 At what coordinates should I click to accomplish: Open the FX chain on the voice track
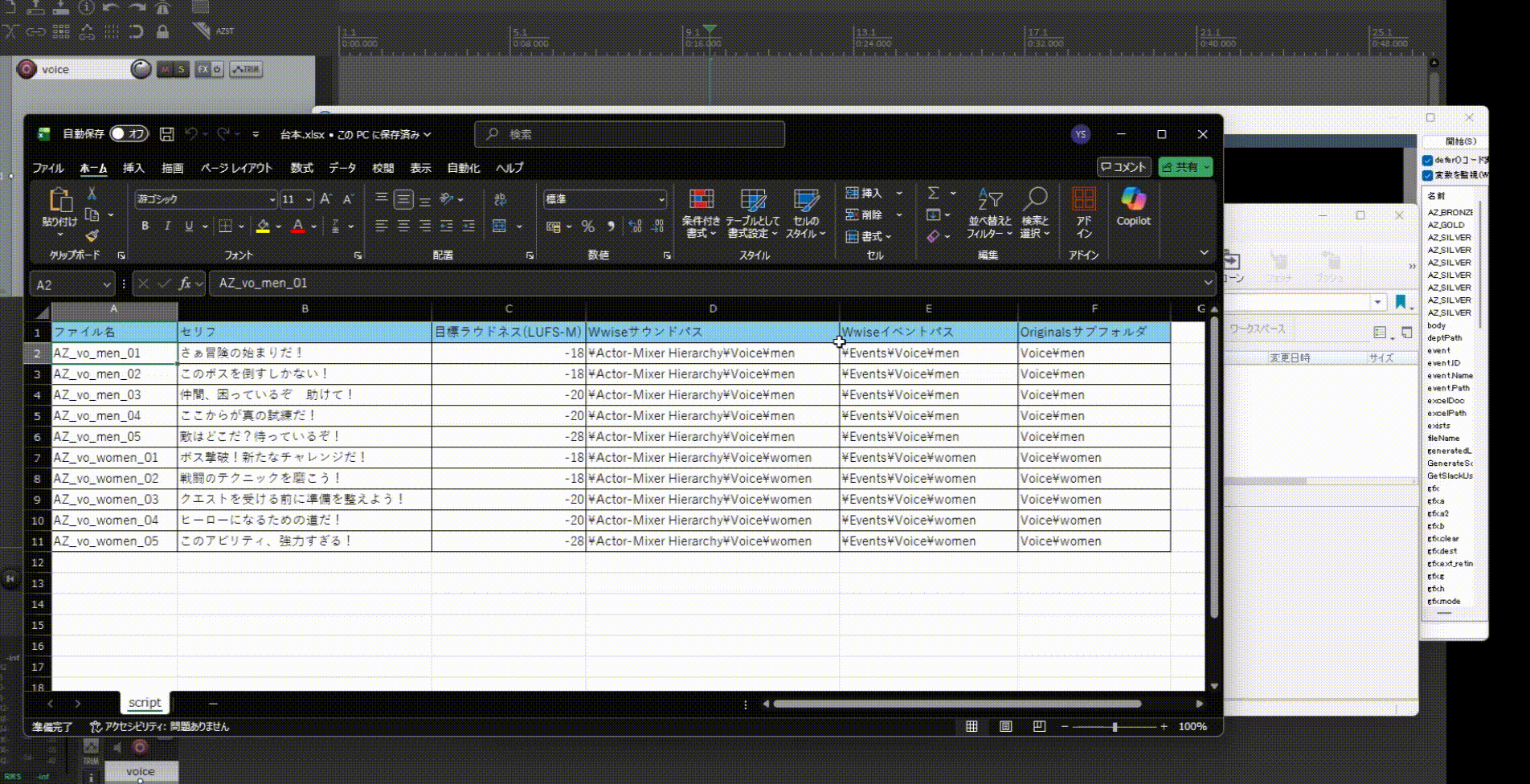(x=202, y=69)
